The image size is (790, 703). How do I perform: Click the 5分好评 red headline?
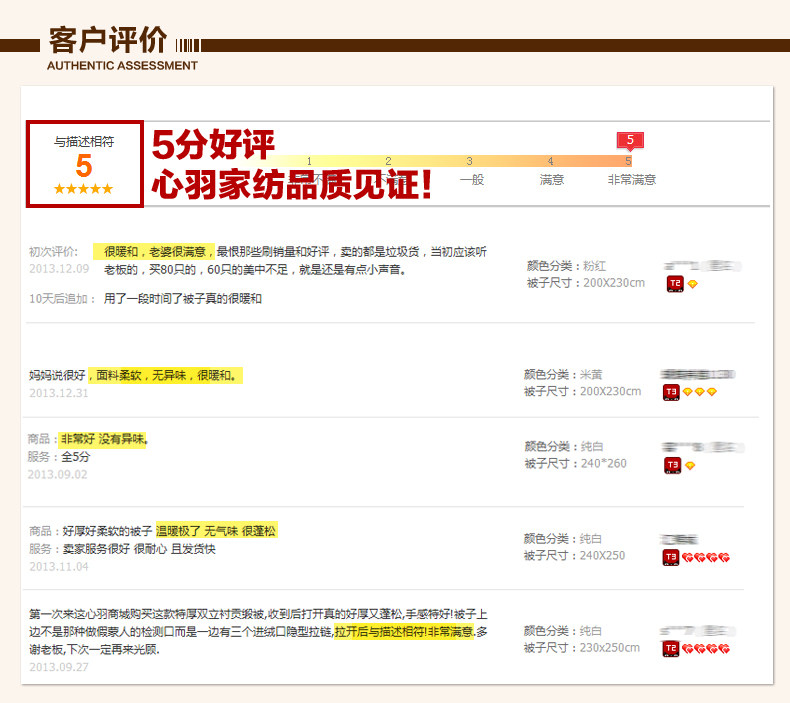(x=213, y=145)
